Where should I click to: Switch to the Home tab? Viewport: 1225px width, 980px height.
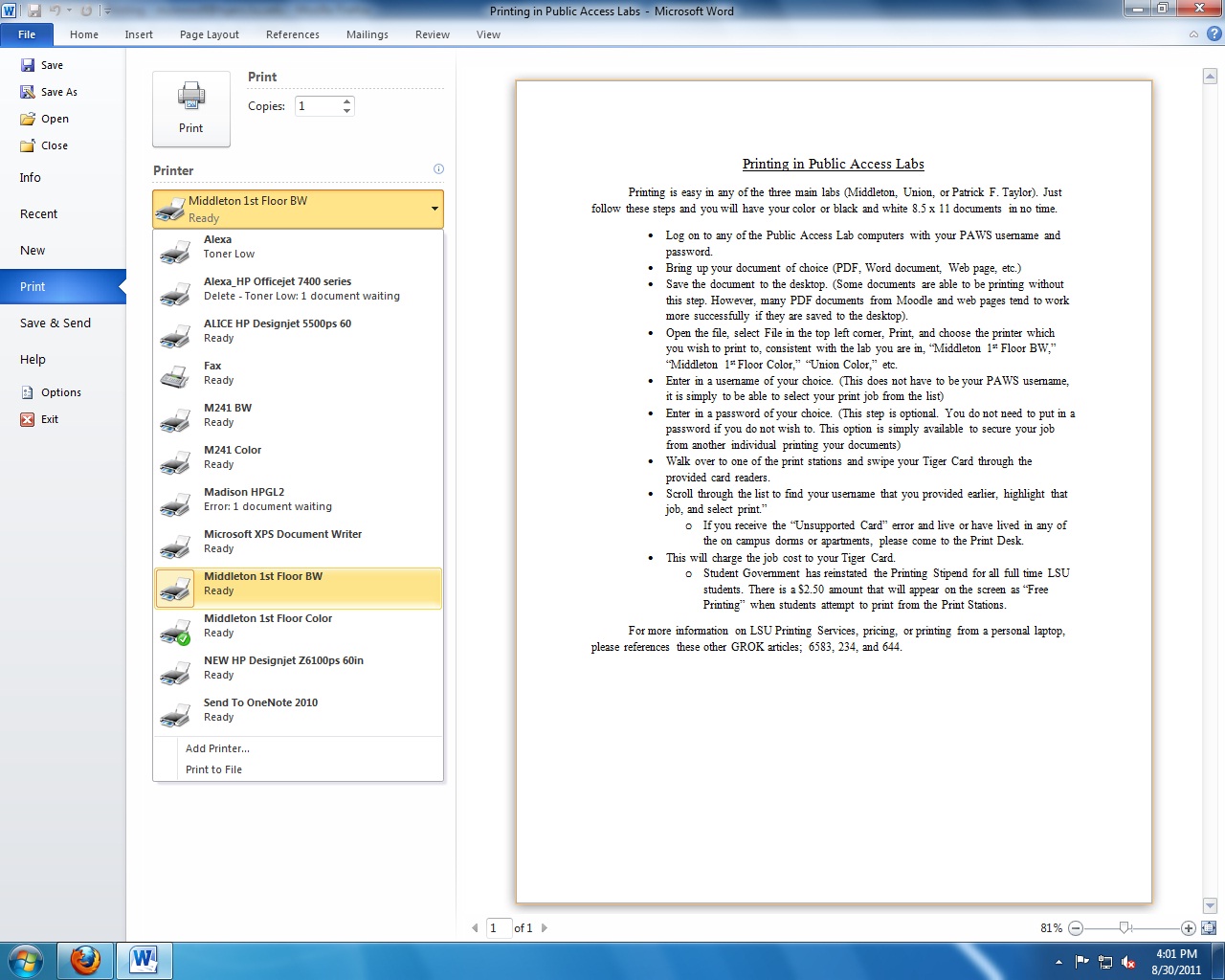click(x=84, y=34)
